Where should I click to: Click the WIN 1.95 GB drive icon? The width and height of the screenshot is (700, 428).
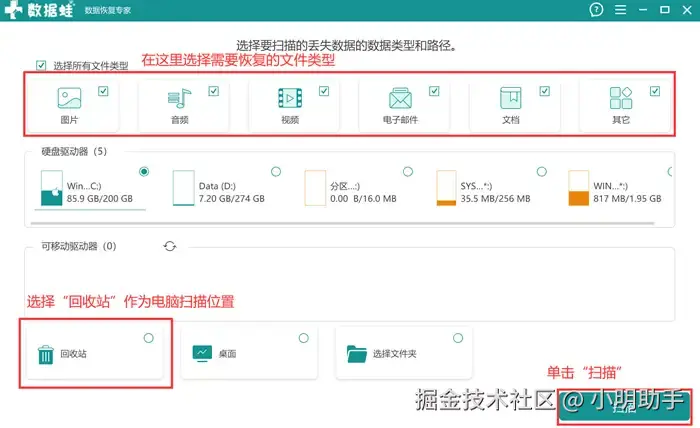pos(579,188)
